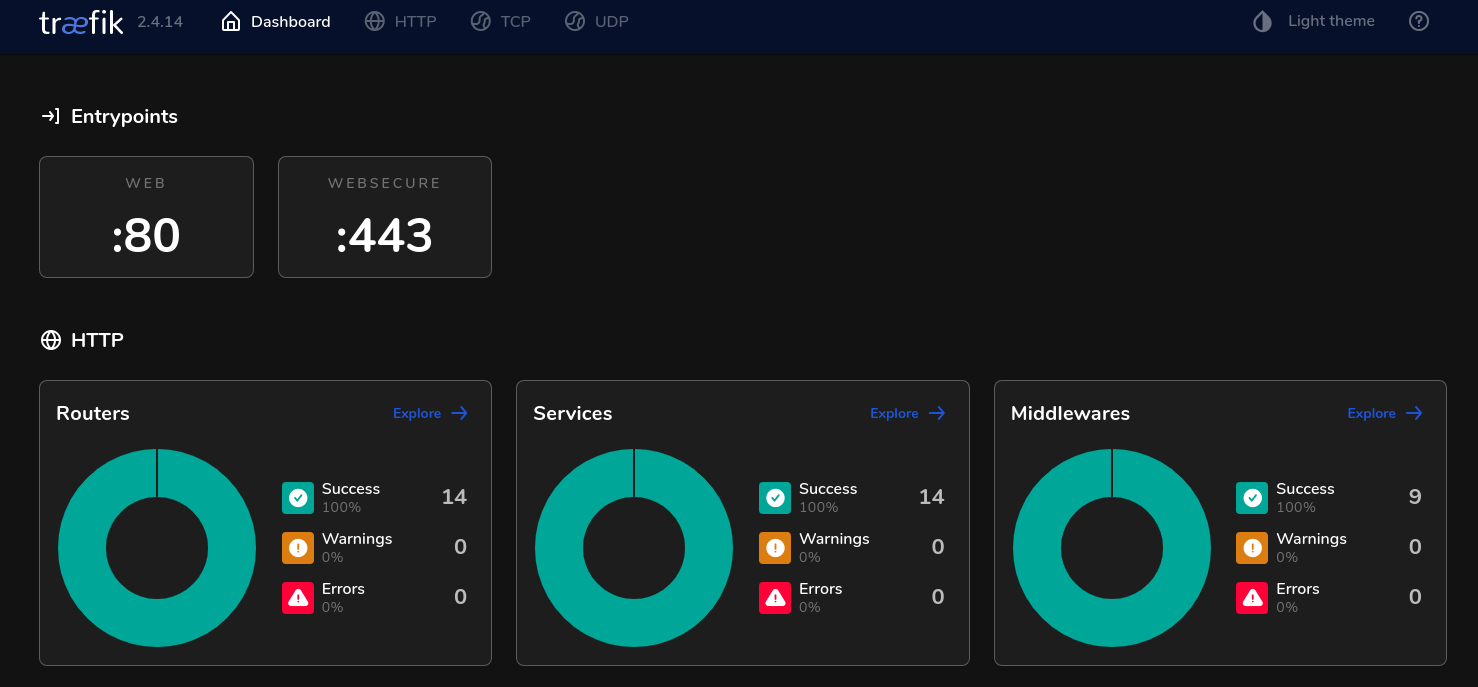This screenshot has width=1478, height=687.
Task: Click the TCP icon in the navigation bar
Action: [x=480, y=20]
